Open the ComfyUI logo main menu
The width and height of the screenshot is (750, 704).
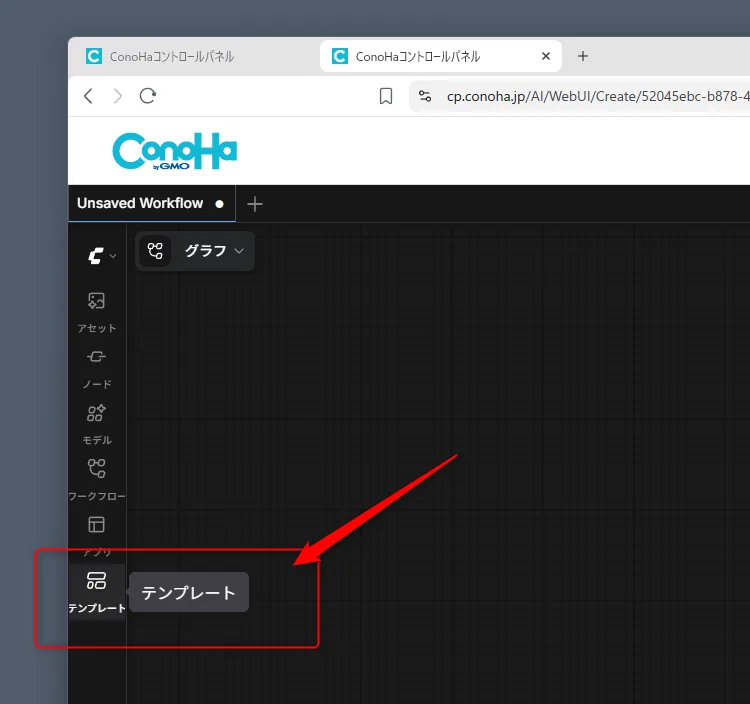pyautogui.click(x=102, y=256)
